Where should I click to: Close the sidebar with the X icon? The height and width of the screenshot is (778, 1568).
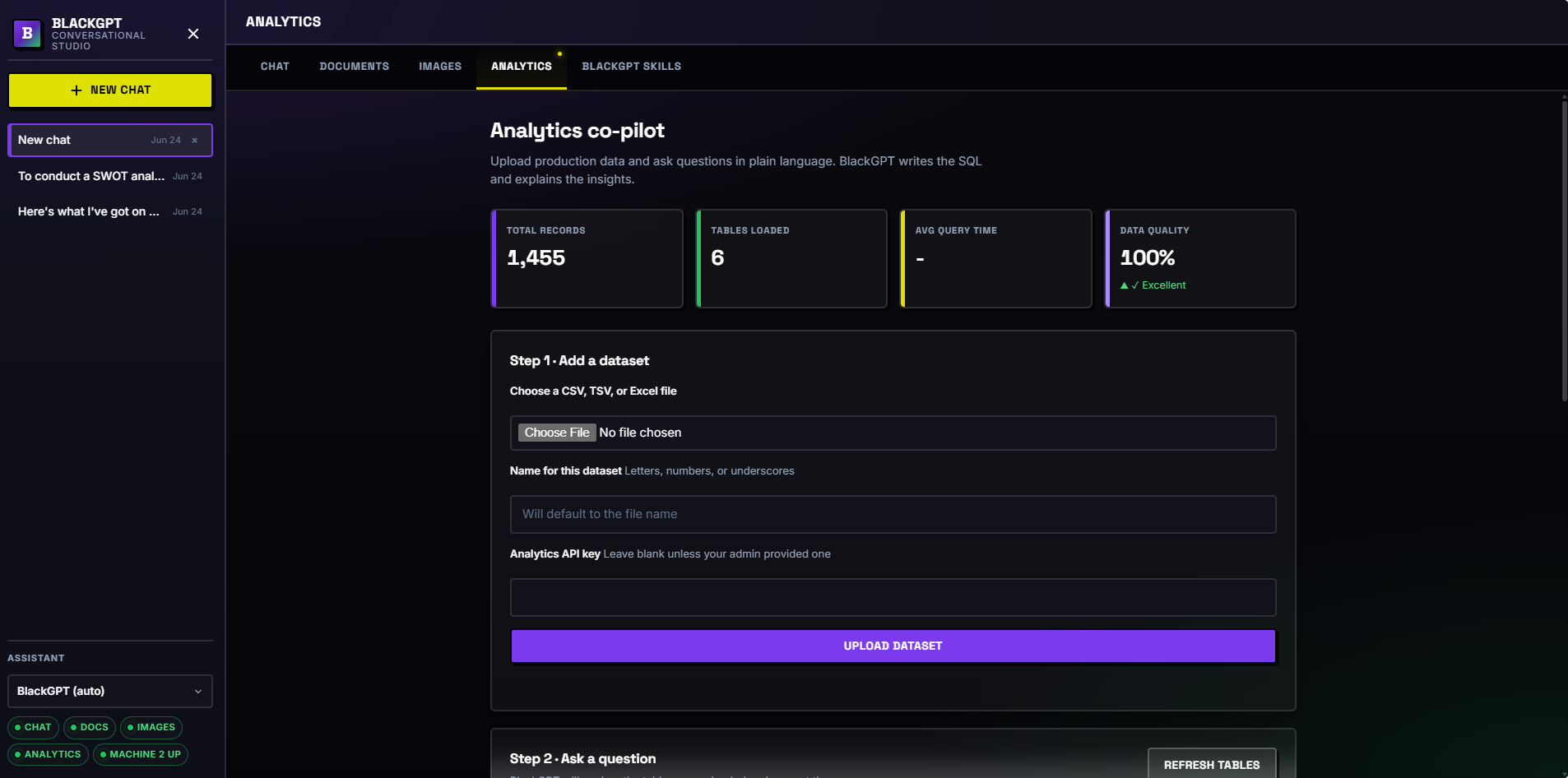193,34
